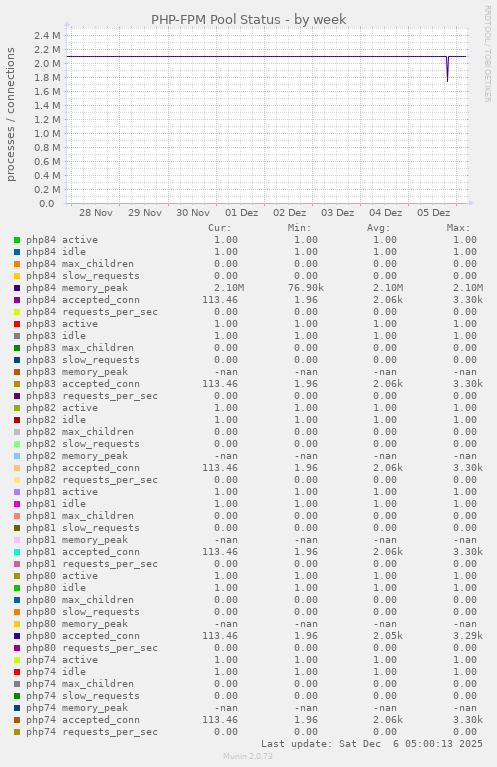This screenshot has width=497, height=767.
Task: Click php82 requests_per_sec legend label
Action: point(92,480)
